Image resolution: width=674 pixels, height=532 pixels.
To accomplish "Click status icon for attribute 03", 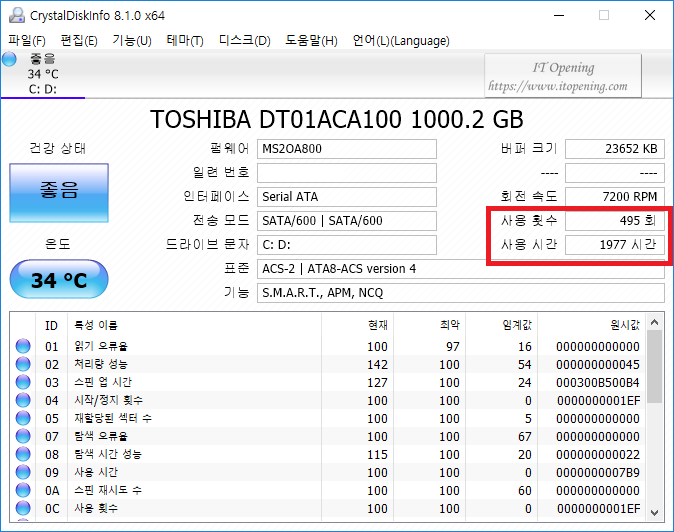I will tap(23, 382).
